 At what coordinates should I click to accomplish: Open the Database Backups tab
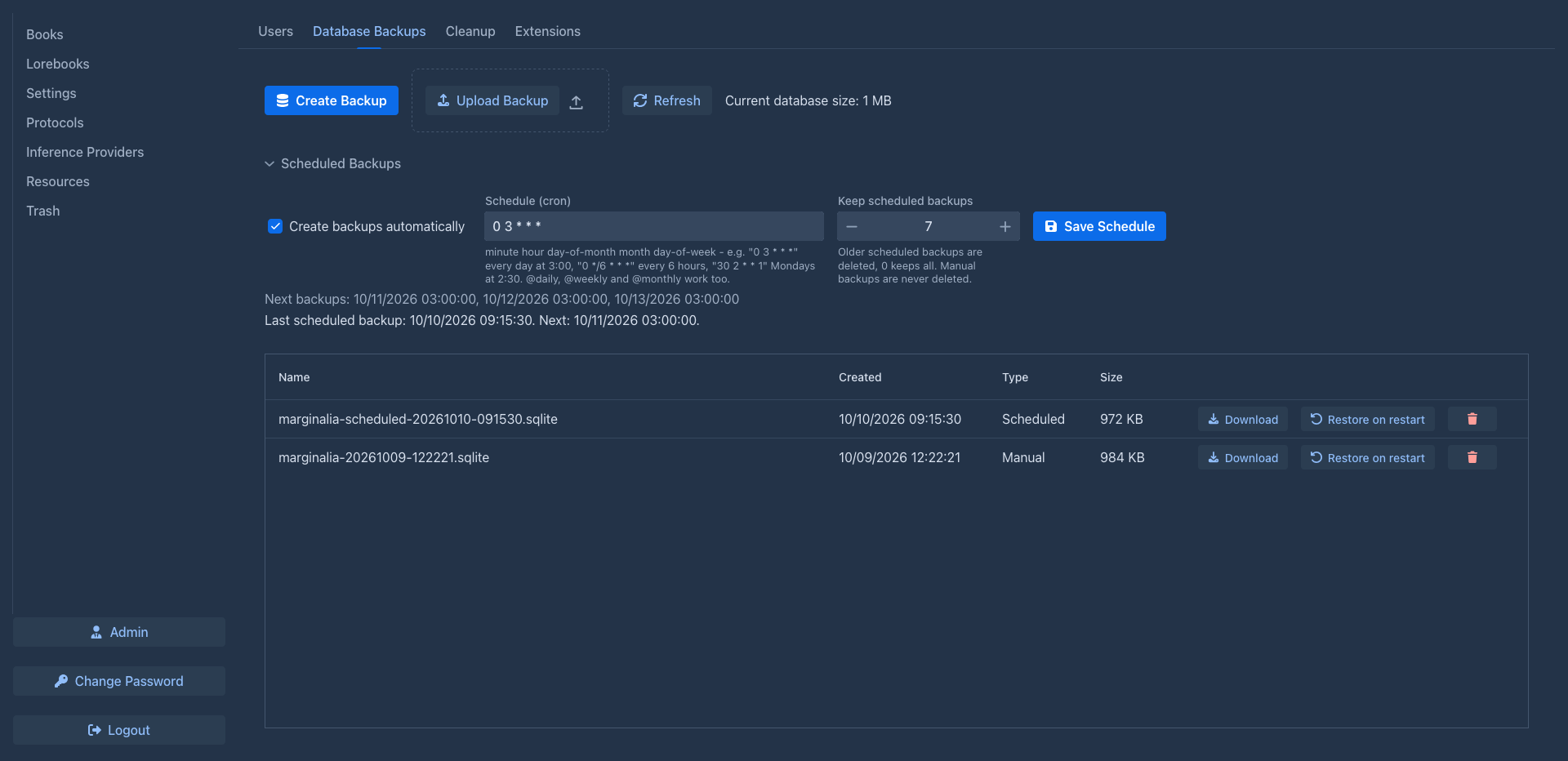click(x=369, y=31)
